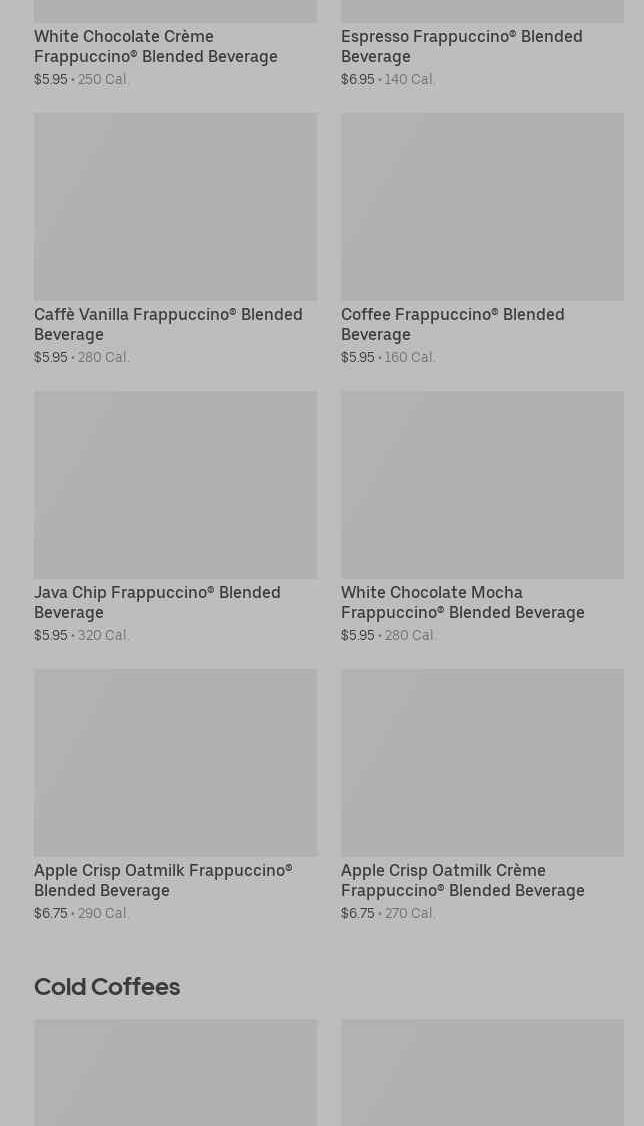Click the $6.75 · 290 Cal. price line
This screenshot has width=644, height=1126.
pyautogui.click(x=81, y=913)
